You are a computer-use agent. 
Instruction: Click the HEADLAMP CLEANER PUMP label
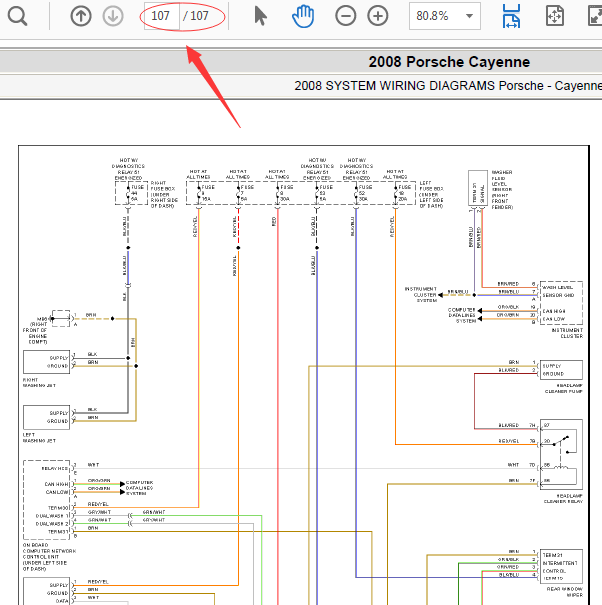563,388
